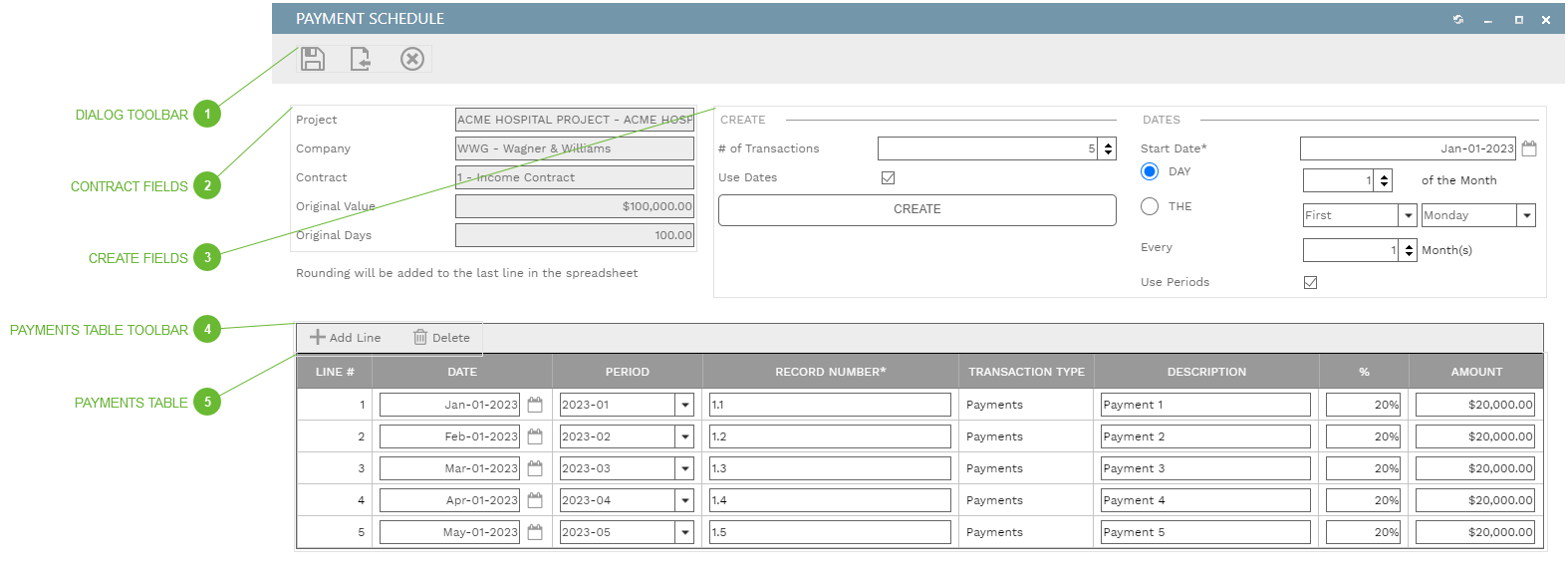The image size is (1568, 577).
Task: Click the DATE column header
Action: click(462, 372)
